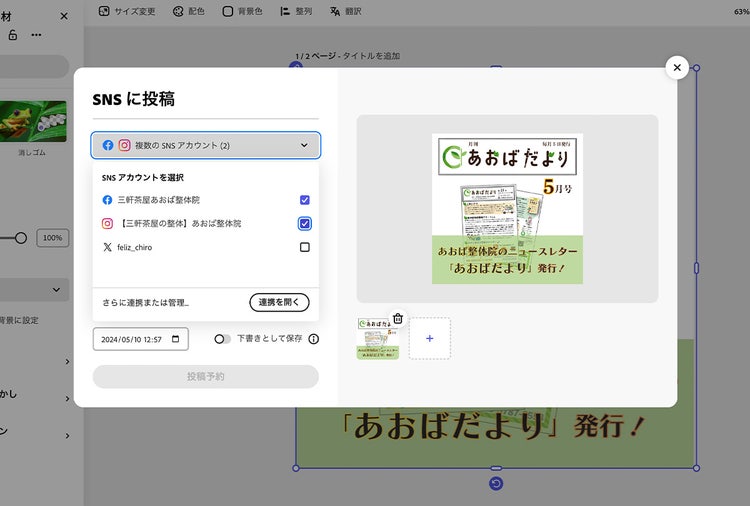Open the three-dot more options menu
This screenshot has height=506, width=750.
(36, 34)
